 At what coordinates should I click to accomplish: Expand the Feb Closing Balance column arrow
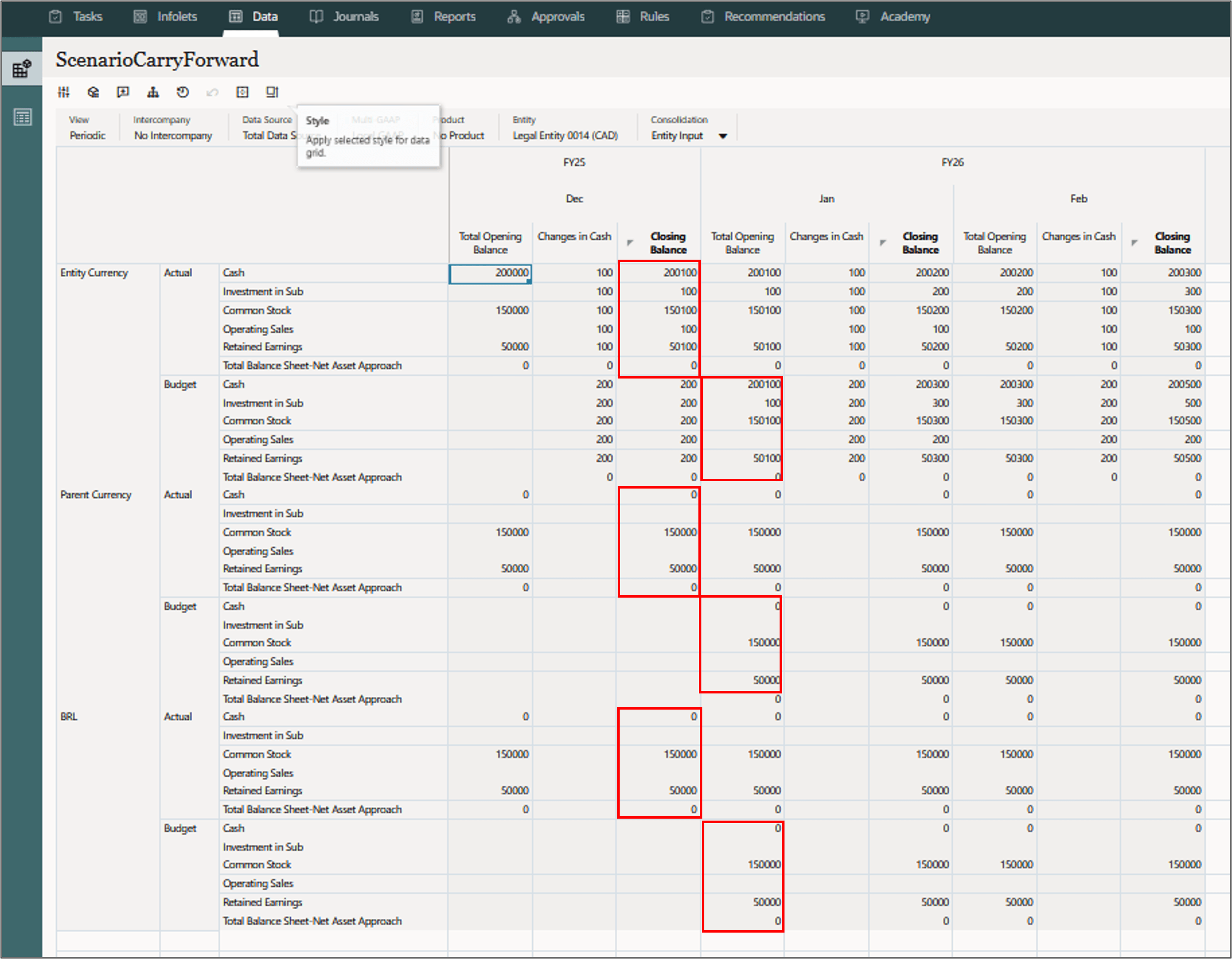(x=1134, y=243)
